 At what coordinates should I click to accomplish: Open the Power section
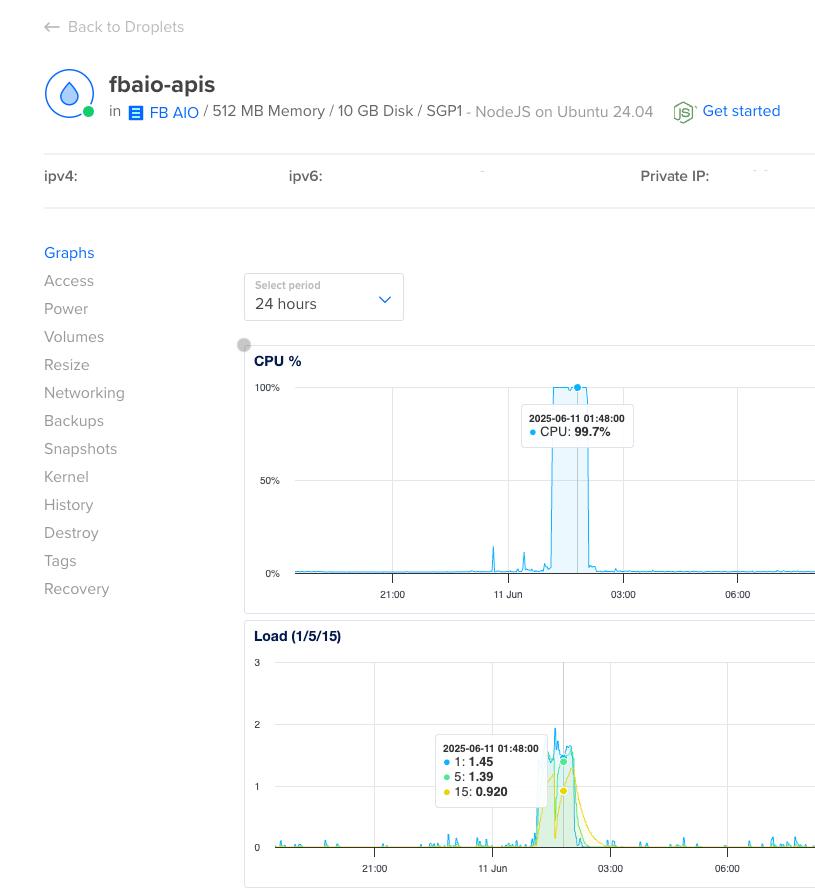pyautogui.click(x=66, y=309)
